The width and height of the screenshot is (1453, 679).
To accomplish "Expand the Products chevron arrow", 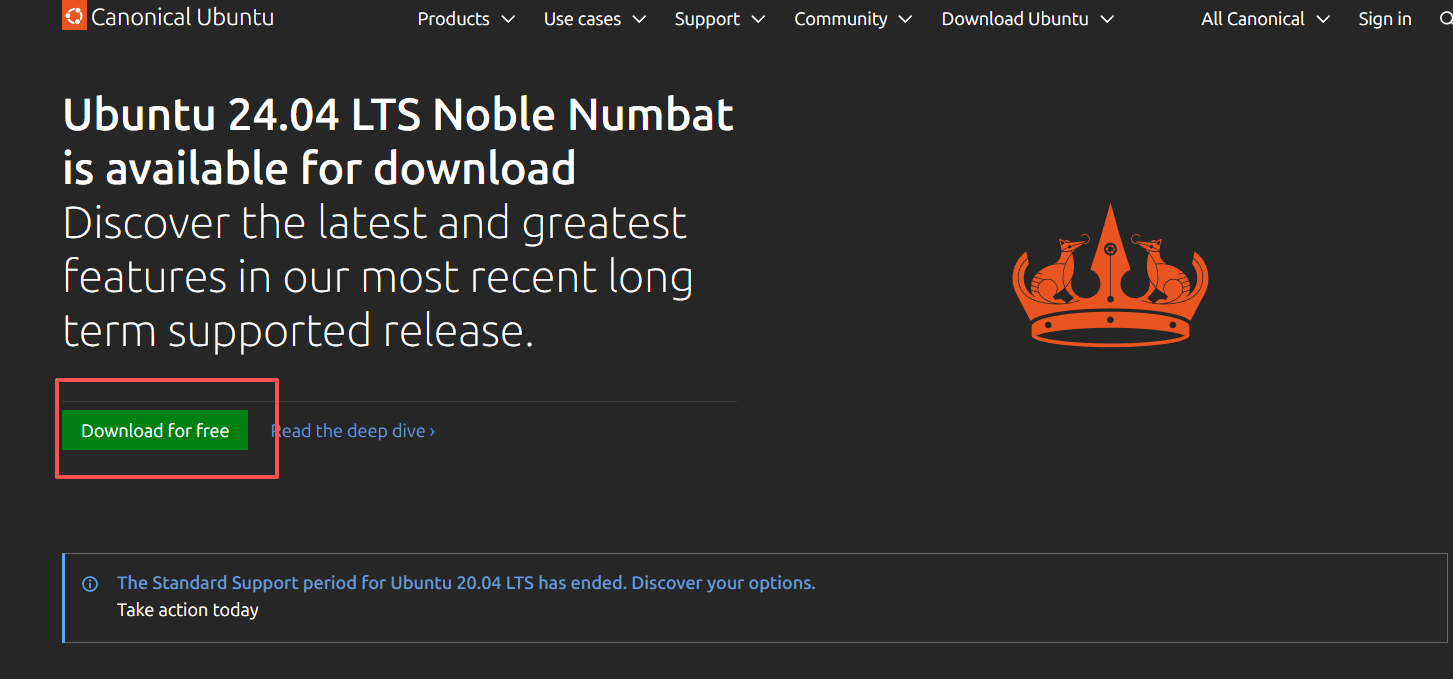I will click(508, 19).
